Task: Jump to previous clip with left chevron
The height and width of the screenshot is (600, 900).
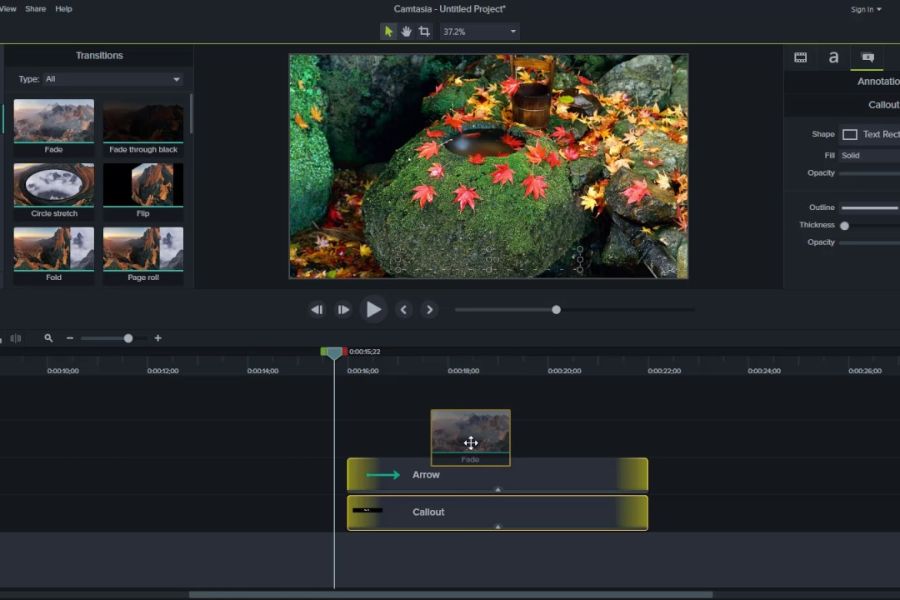Action: click(404, 310)
